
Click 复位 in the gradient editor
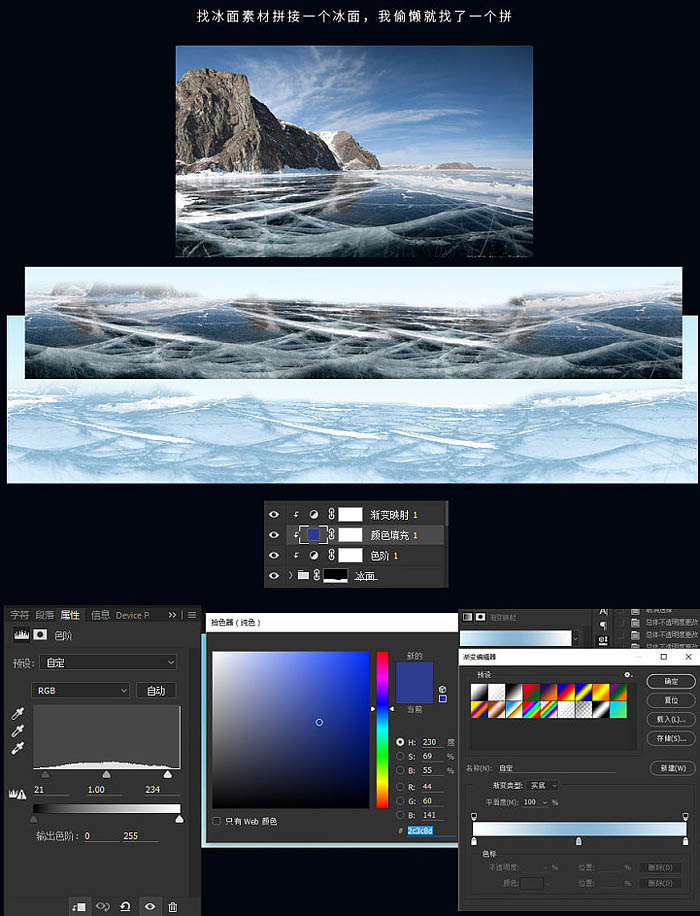click(x=671, y=700)
